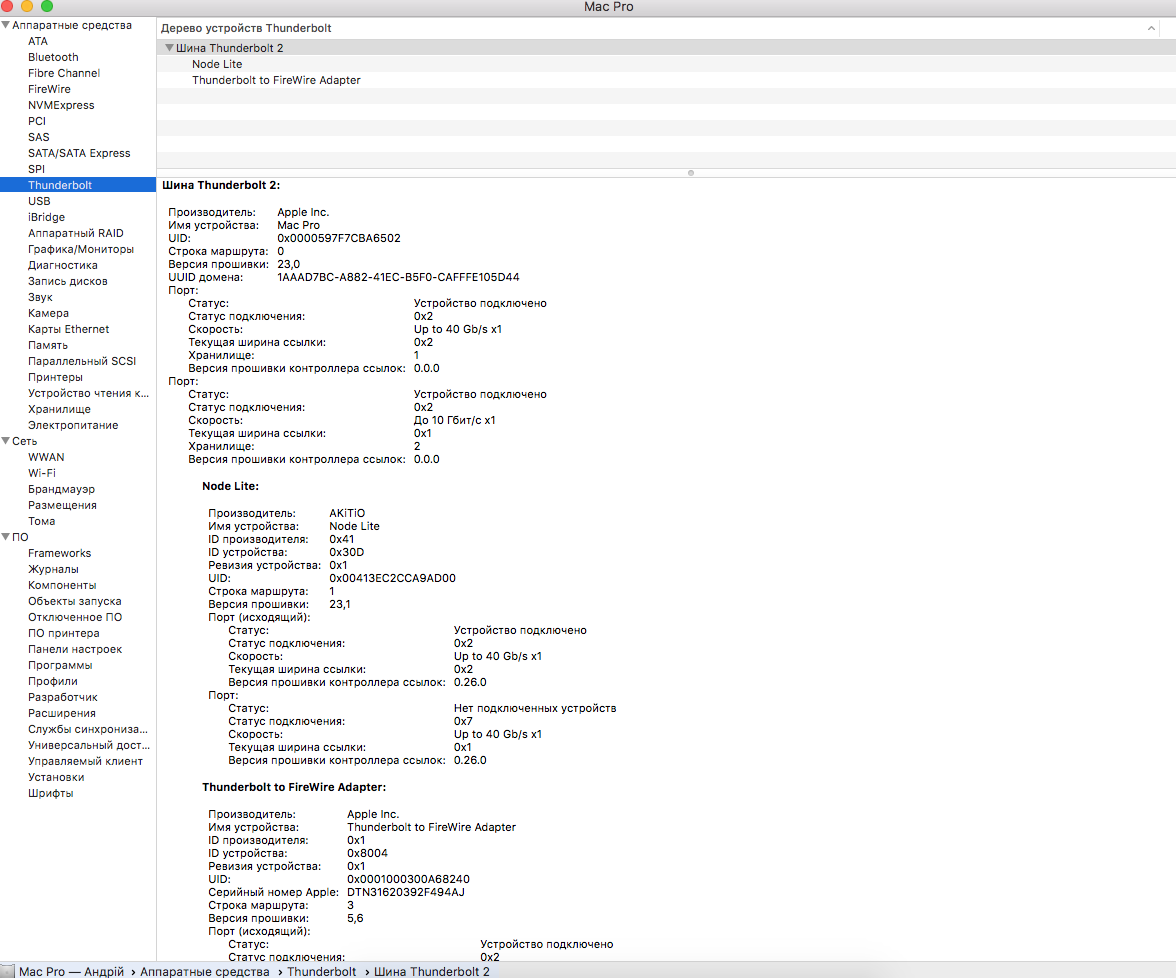Open the Расширения section
Screen dimensions: 1176x978
click(x=62, y=713)
